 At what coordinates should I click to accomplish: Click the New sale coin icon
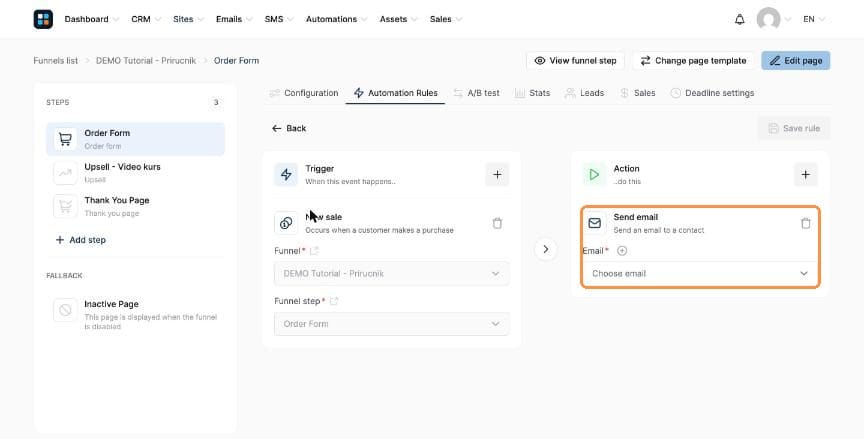click(286, 223)
